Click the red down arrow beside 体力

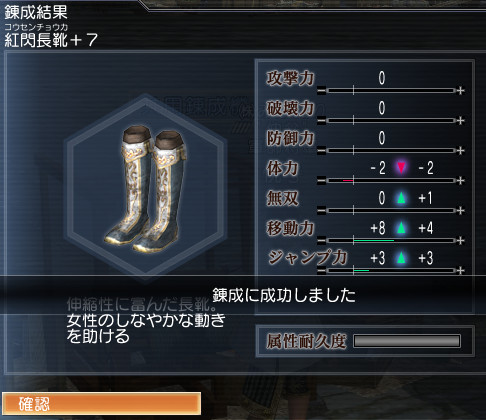[401, 167]
